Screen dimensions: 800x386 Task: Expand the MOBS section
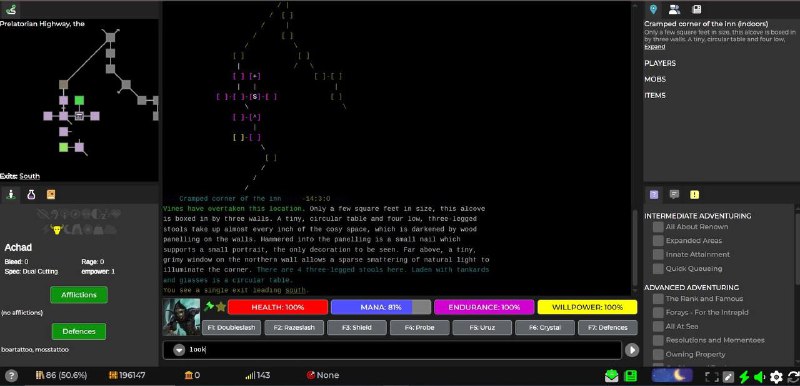(x=655, y=79)
